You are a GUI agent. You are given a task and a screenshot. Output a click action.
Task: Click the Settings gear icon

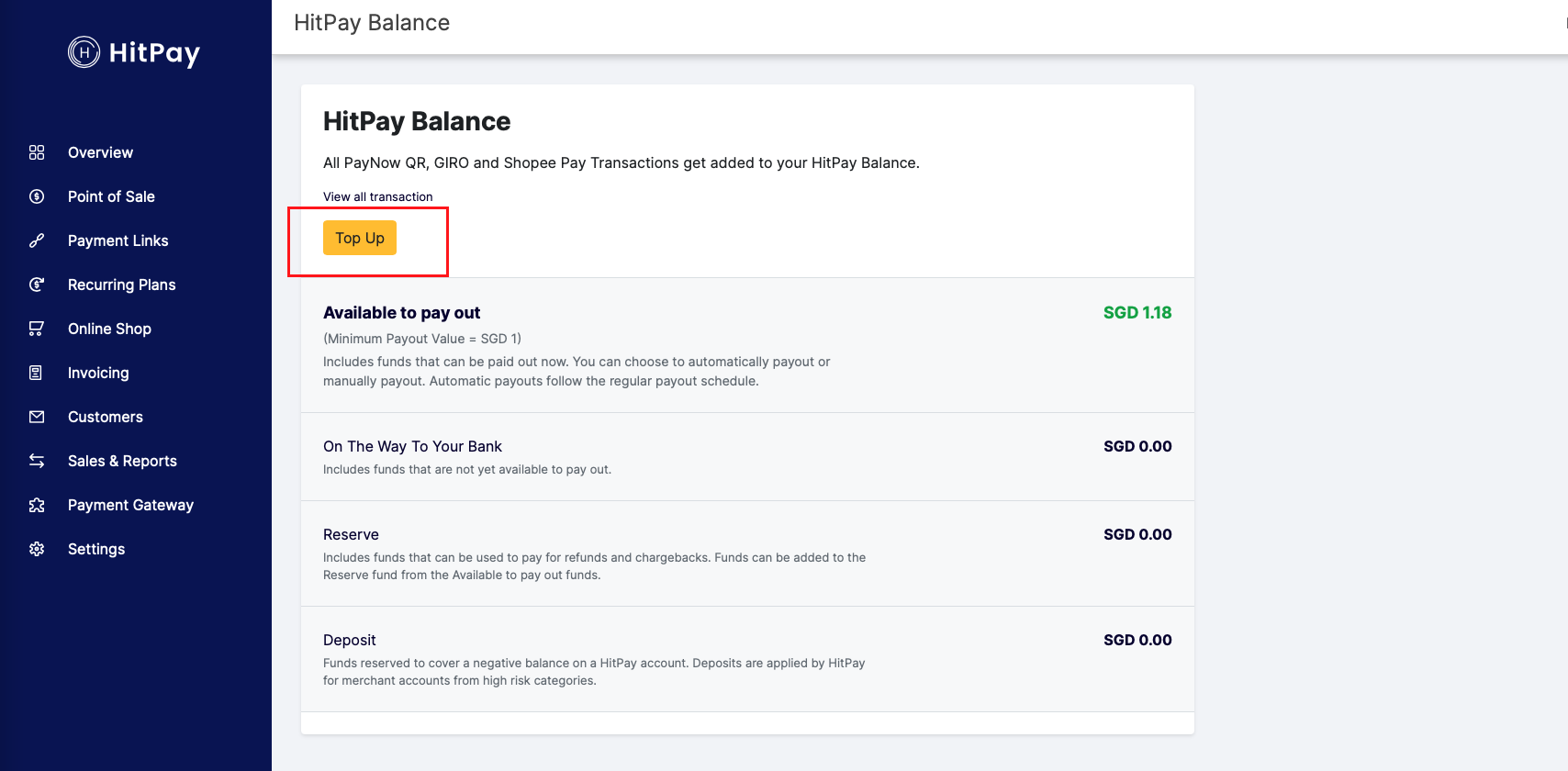37,549
